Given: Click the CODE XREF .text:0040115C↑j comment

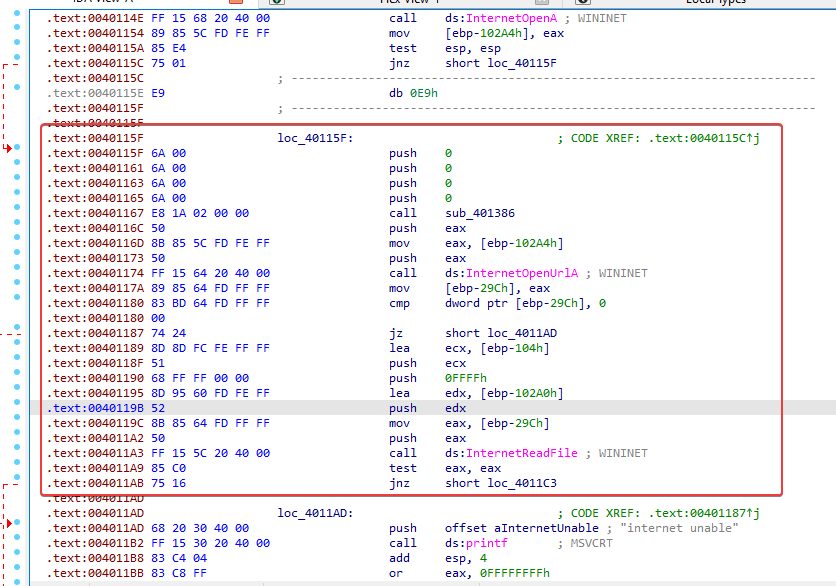Looking at the screenshot, I should coord(658,138).
